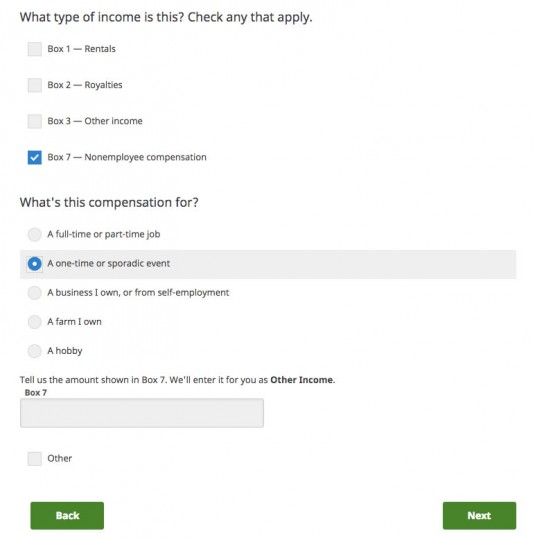Select the full-time or part-time job radio button
535x540 pixels.
point(34,235)
